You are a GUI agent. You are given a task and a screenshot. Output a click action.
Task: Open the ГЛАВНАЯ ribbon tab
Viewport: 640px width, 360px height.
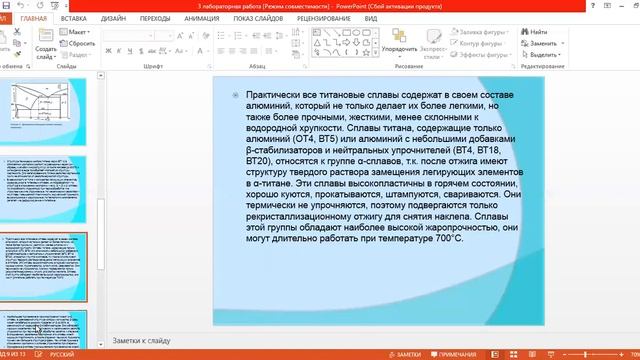click(34, 18)
